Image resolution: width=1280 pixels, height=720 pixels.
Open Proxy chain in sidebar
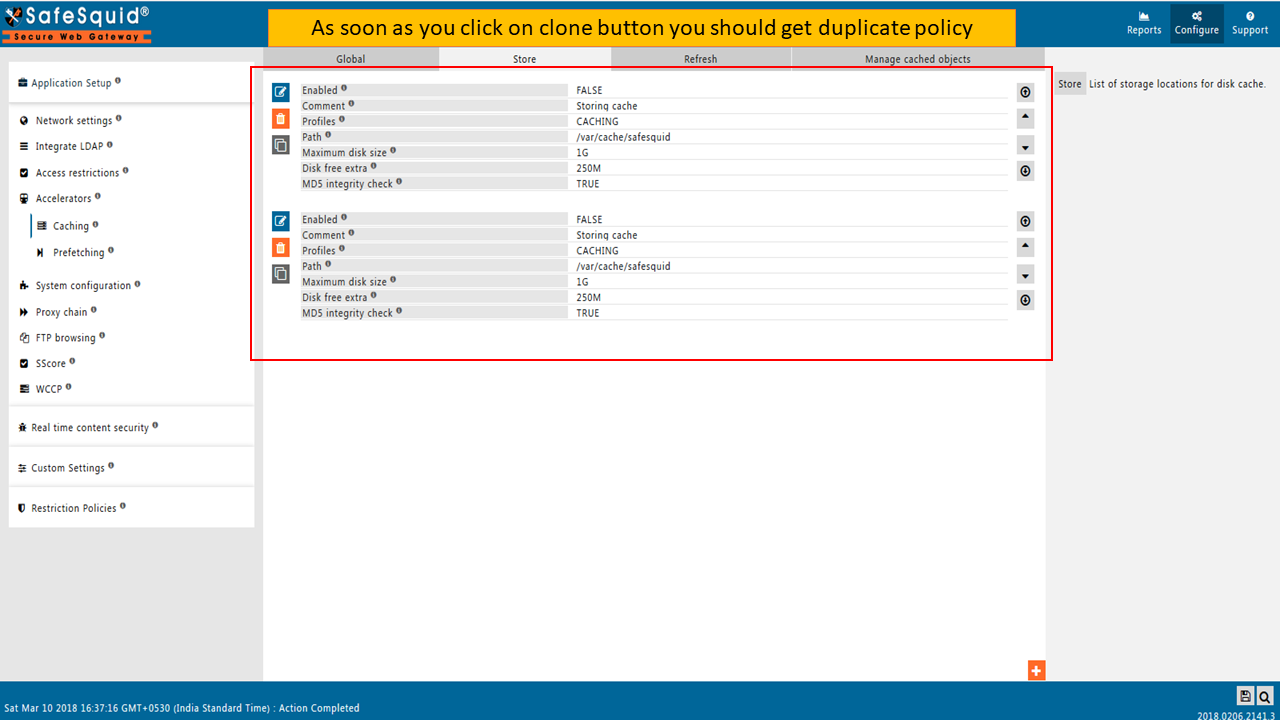[61, 312]
